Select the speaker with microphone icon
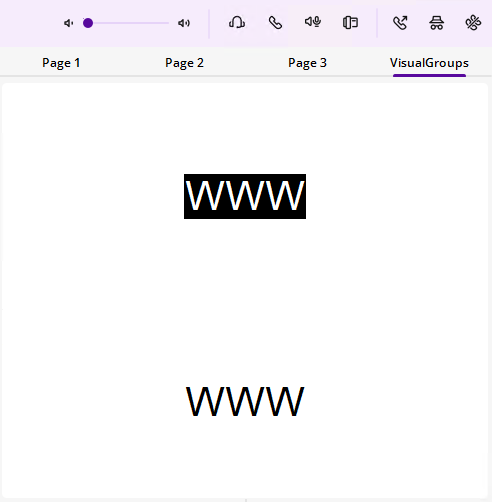 pos(313,22)
